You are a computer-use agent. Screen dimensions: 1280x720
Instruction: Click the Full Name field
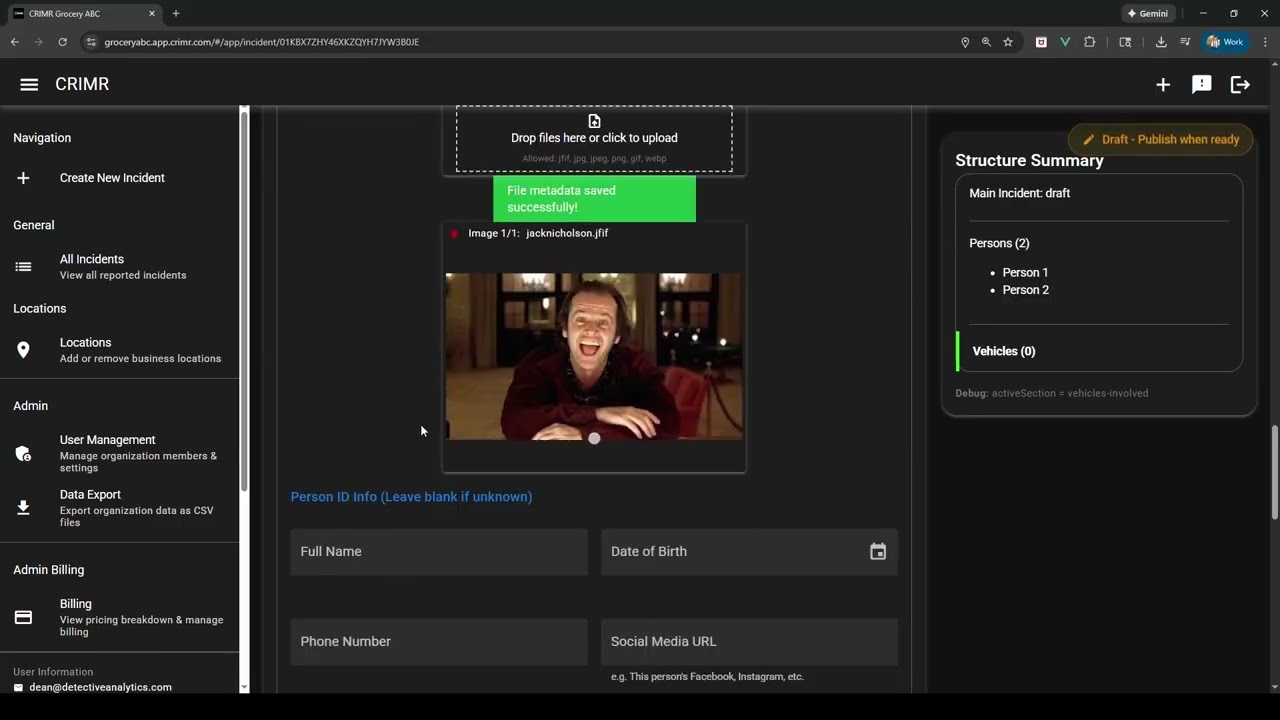(439, 552)
